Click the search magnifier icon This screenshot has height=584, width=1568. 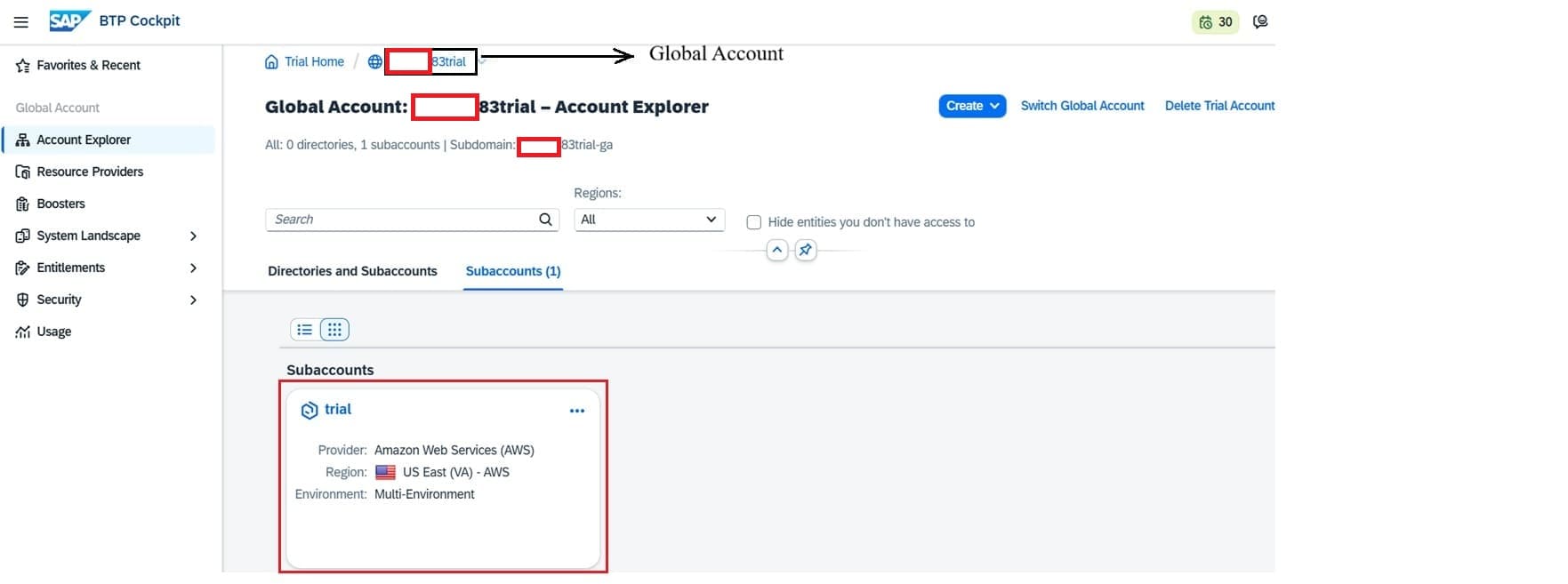(545, 220)
